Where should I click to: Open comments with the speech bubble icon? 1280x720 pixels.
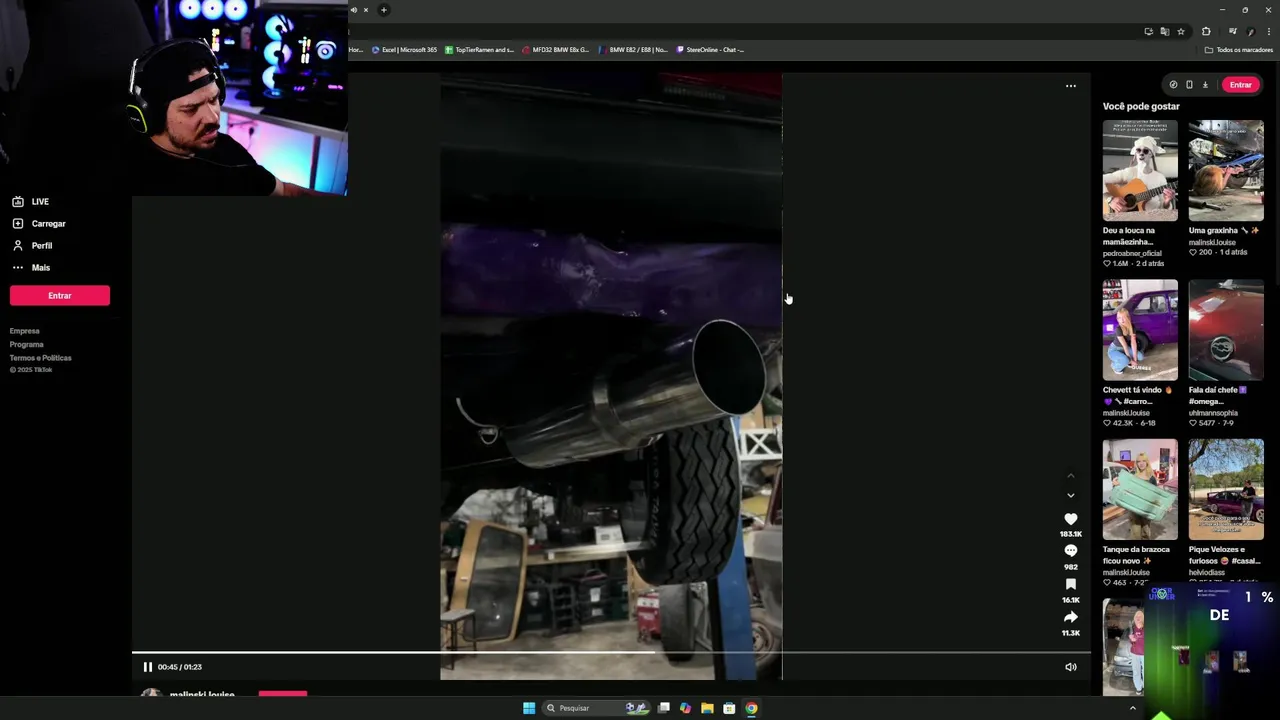pyautogui.click(x=1070, y=551)
